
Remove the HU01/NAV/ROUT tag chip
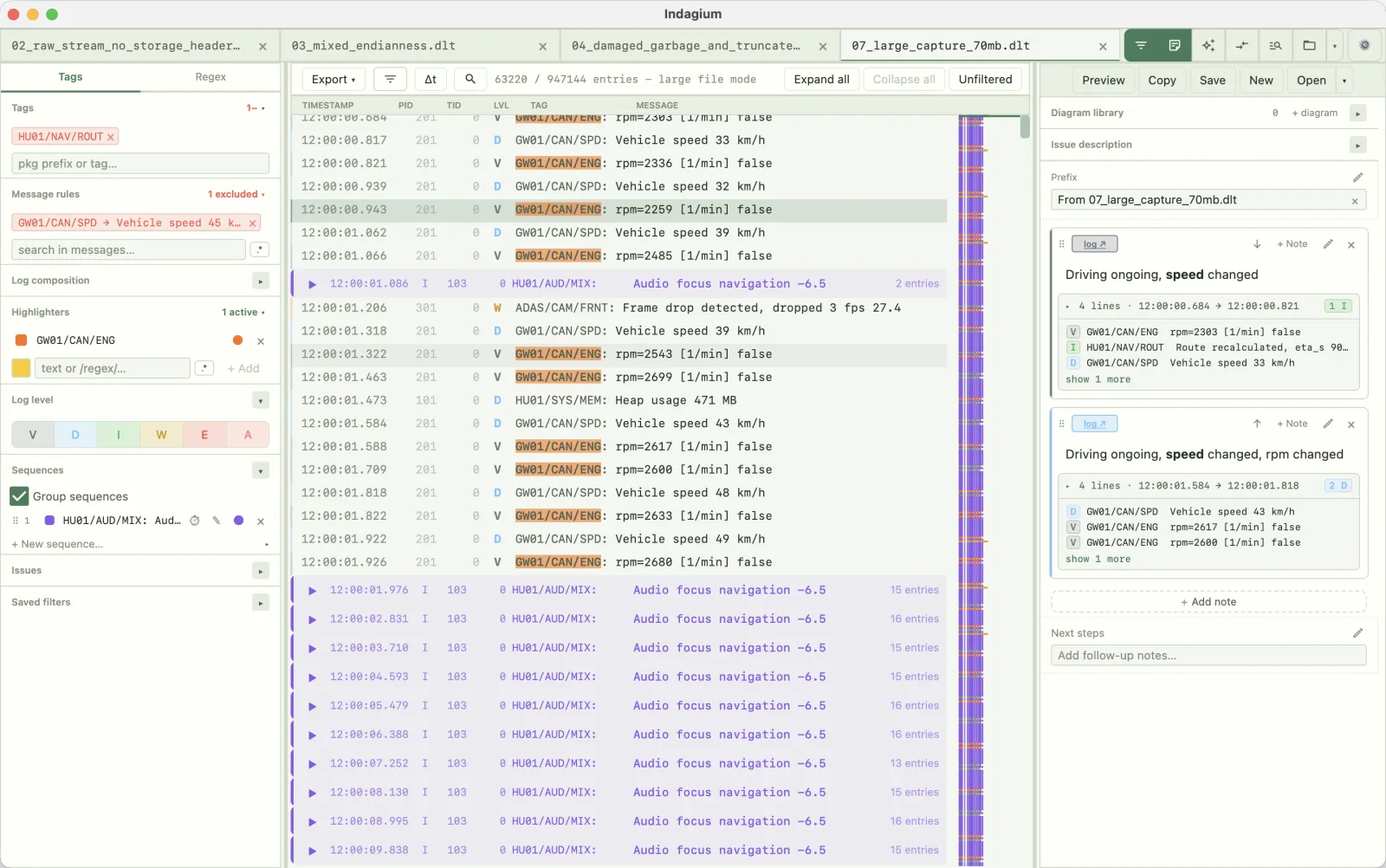pos(111,137)
